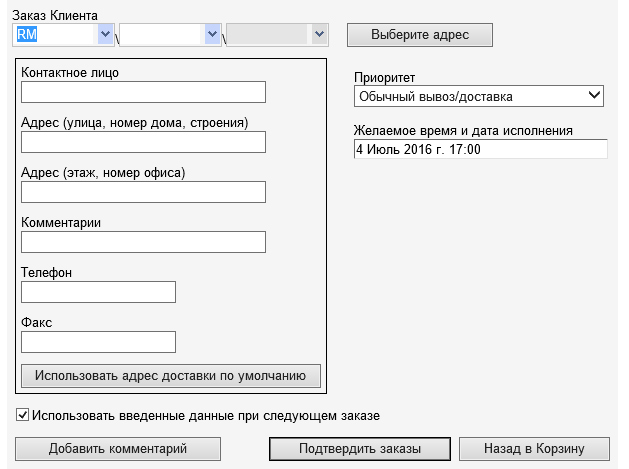The height and width of the screenshot is (469, 629).
Task: Expand the greyed-out third dropdown arrow
Action: coord(318,35)
